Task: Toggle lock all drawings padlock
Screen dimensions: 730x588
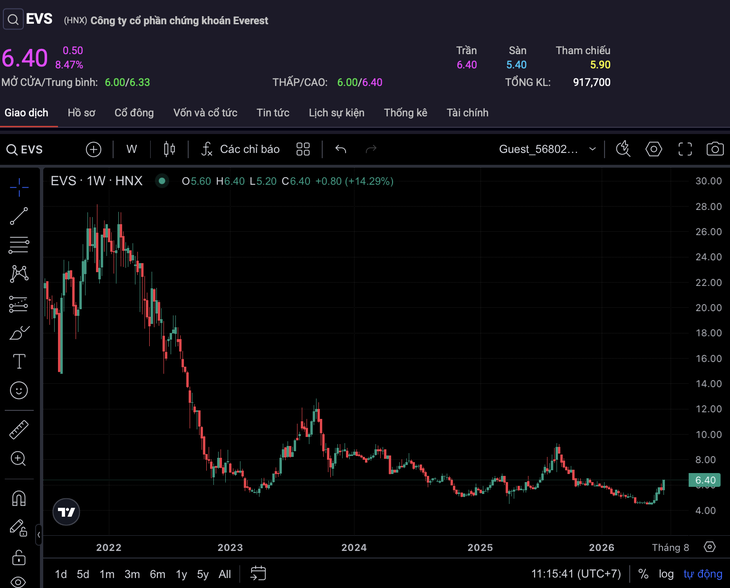Action: pos(19,557)
